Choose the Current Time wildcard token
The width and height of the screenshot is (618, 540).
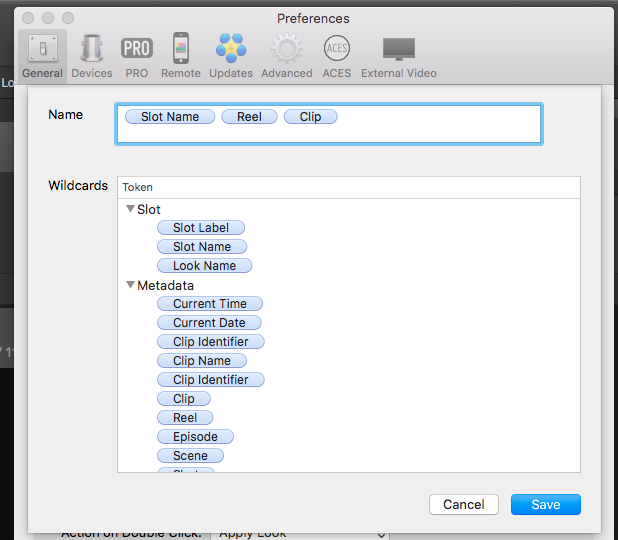[209, 304]
